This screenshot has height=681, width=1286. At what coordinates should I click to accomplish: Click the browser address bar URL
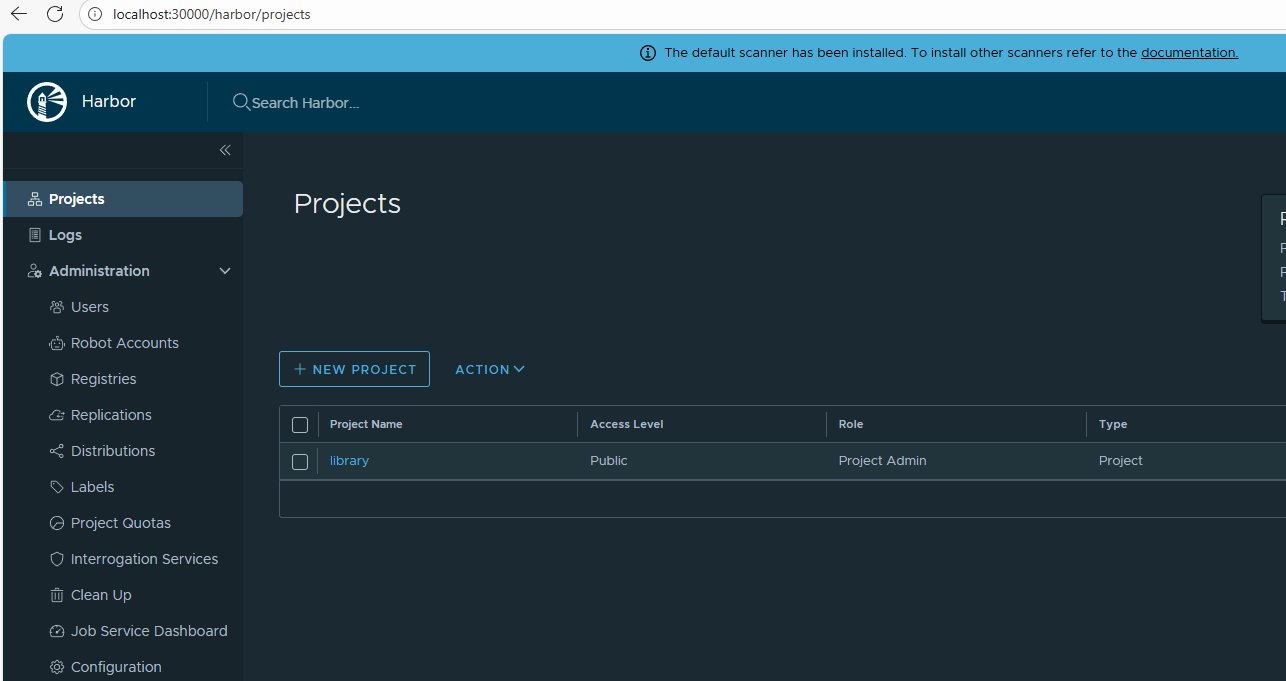(x=211, y=14)
